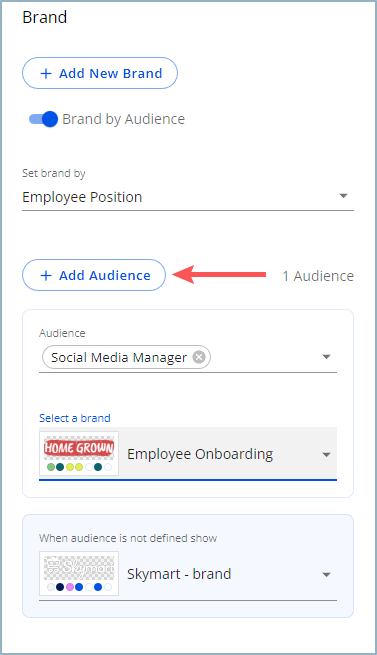Click the Skymart brand logo thumbnail

[x=79, y=574]
